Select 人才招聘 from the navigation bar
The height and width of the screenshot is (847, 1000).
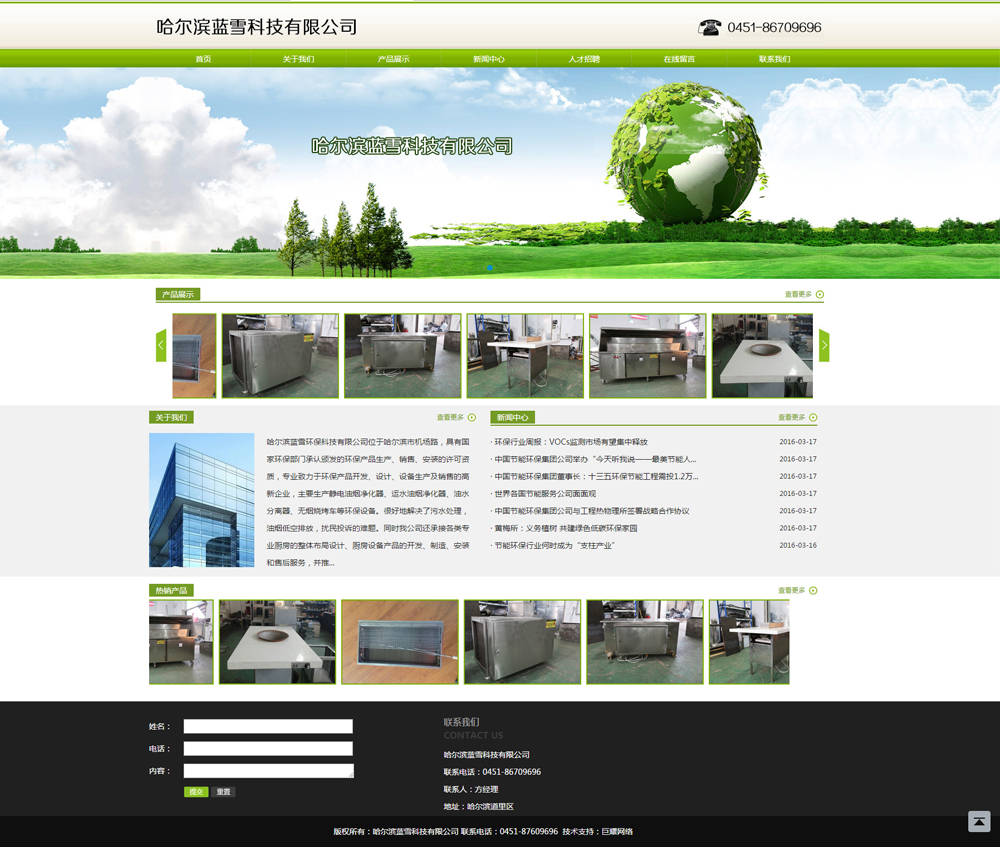click(x=584, y=60)
